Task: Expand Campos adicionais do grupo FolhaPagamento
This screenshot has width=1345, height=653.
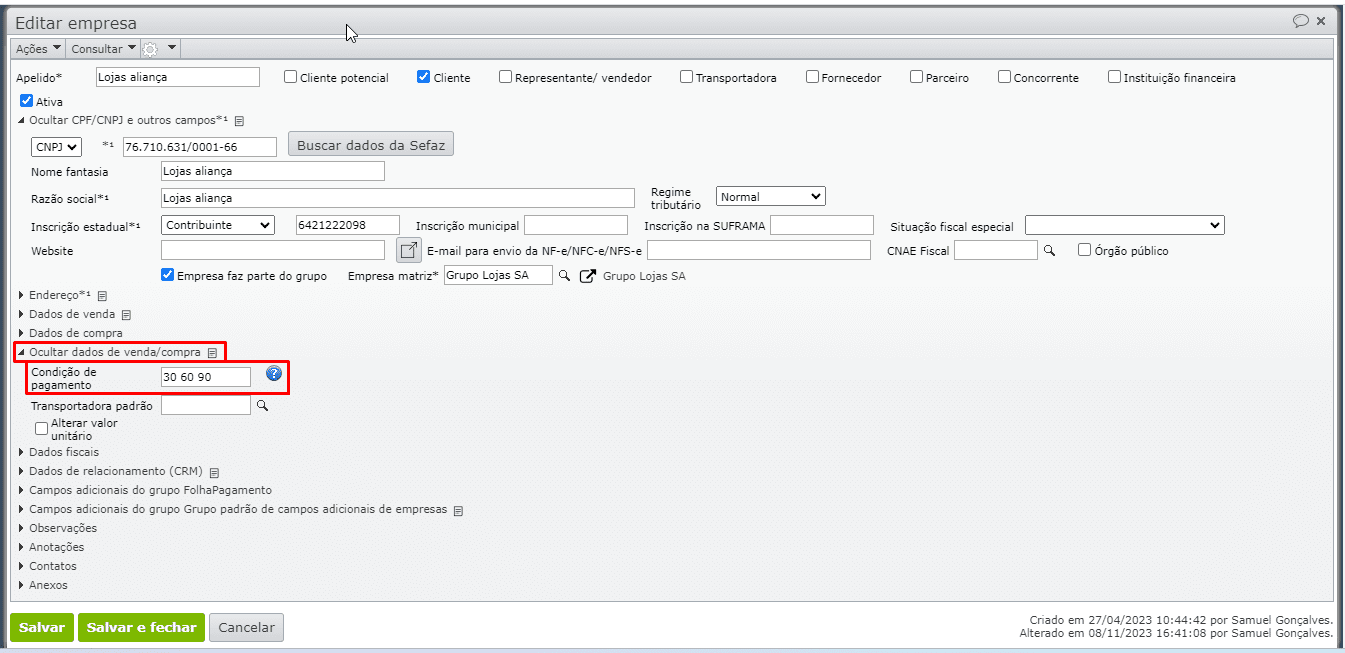Action: [x=145, y=490]
